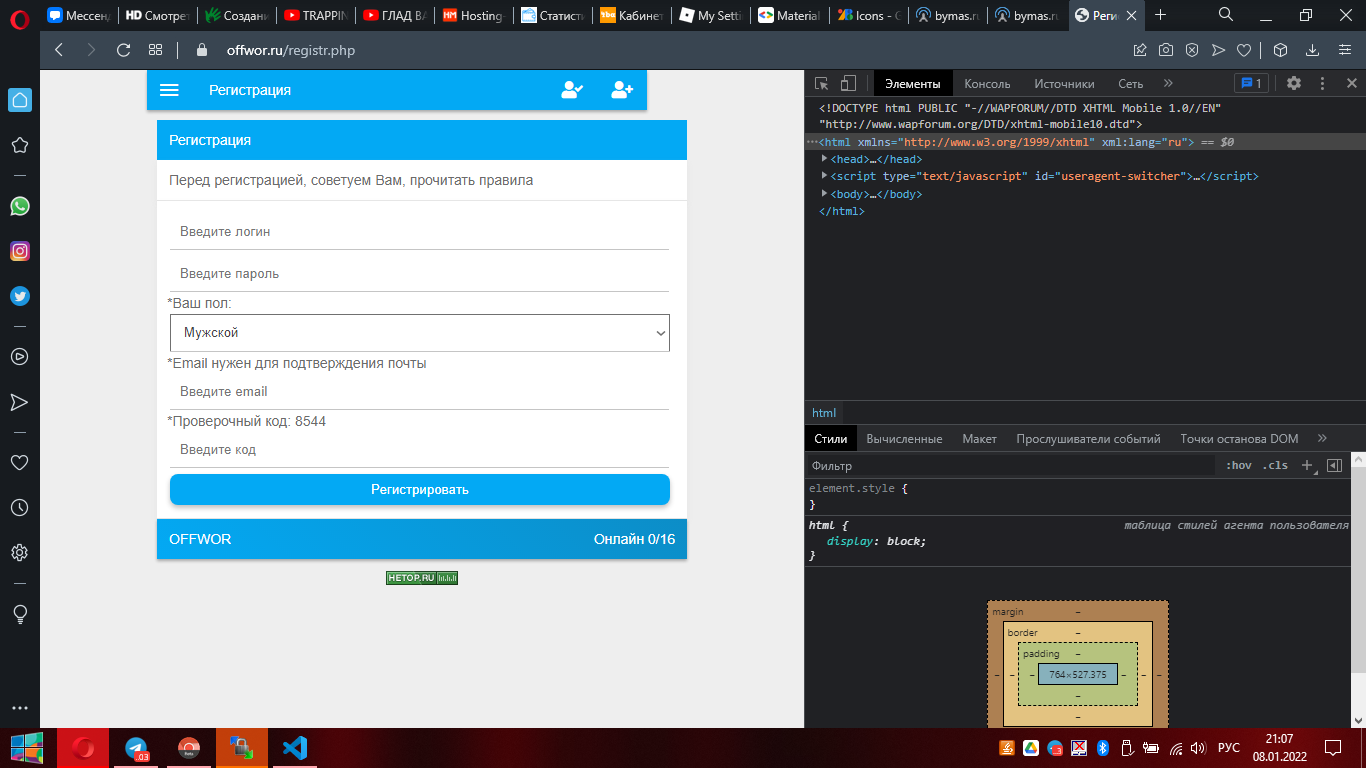Toggle device toolbar emulation in DevTools
1366x768 pixels.
[848, 84]
